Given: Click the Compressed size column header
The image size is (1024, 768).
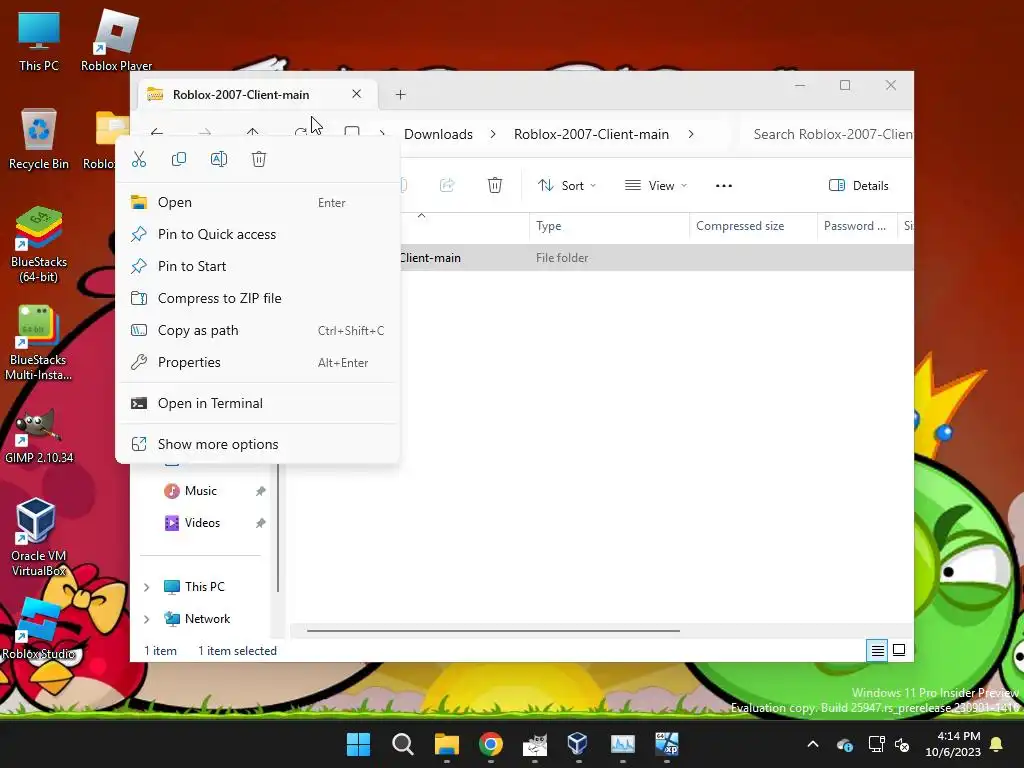Looking at the screenshot, I should pos(753,225).
